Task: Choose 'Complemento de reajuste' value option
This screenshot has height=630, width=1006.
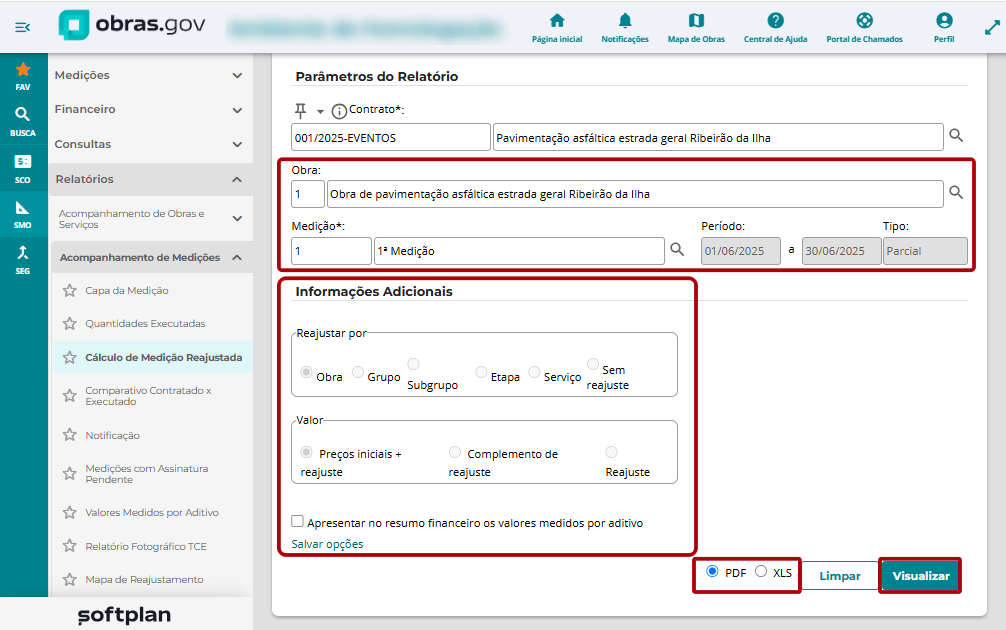Action: coord(455,452)
